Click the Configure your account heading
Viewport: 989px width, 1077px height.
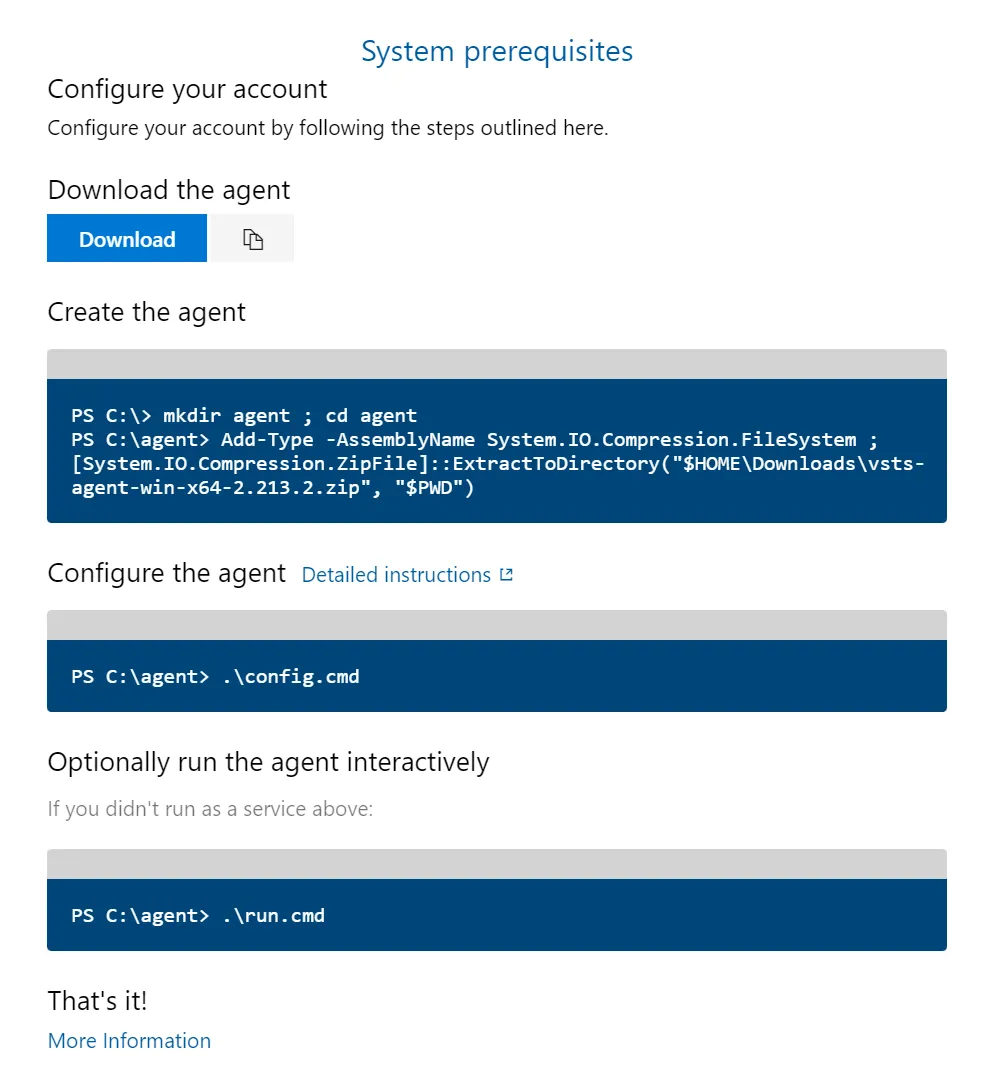click(187, 89)
